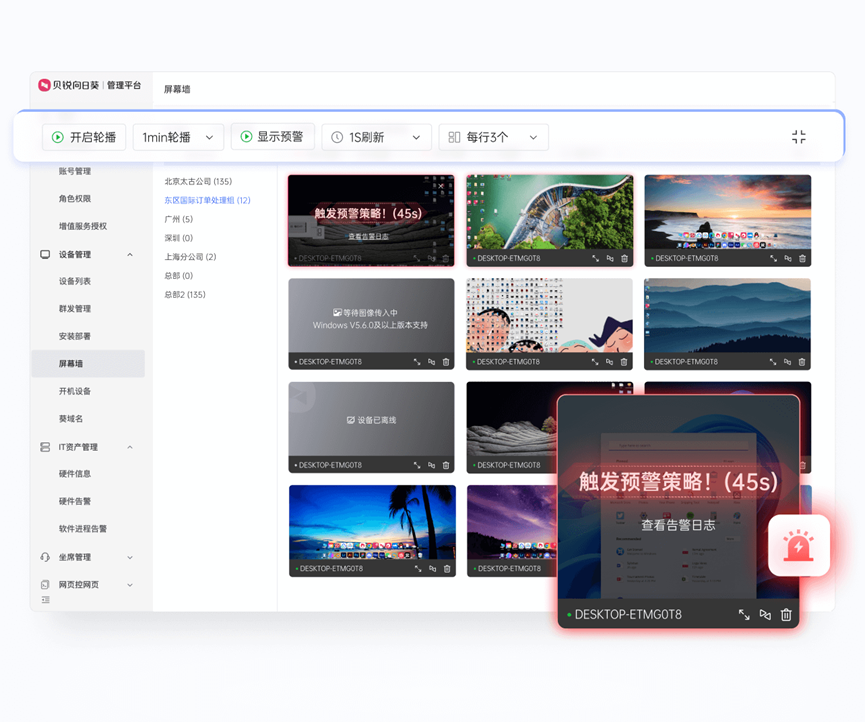The height and width of the screenshot is (722, 865).
Task: Click the red alarm siren icon
Action: point(798,545)
